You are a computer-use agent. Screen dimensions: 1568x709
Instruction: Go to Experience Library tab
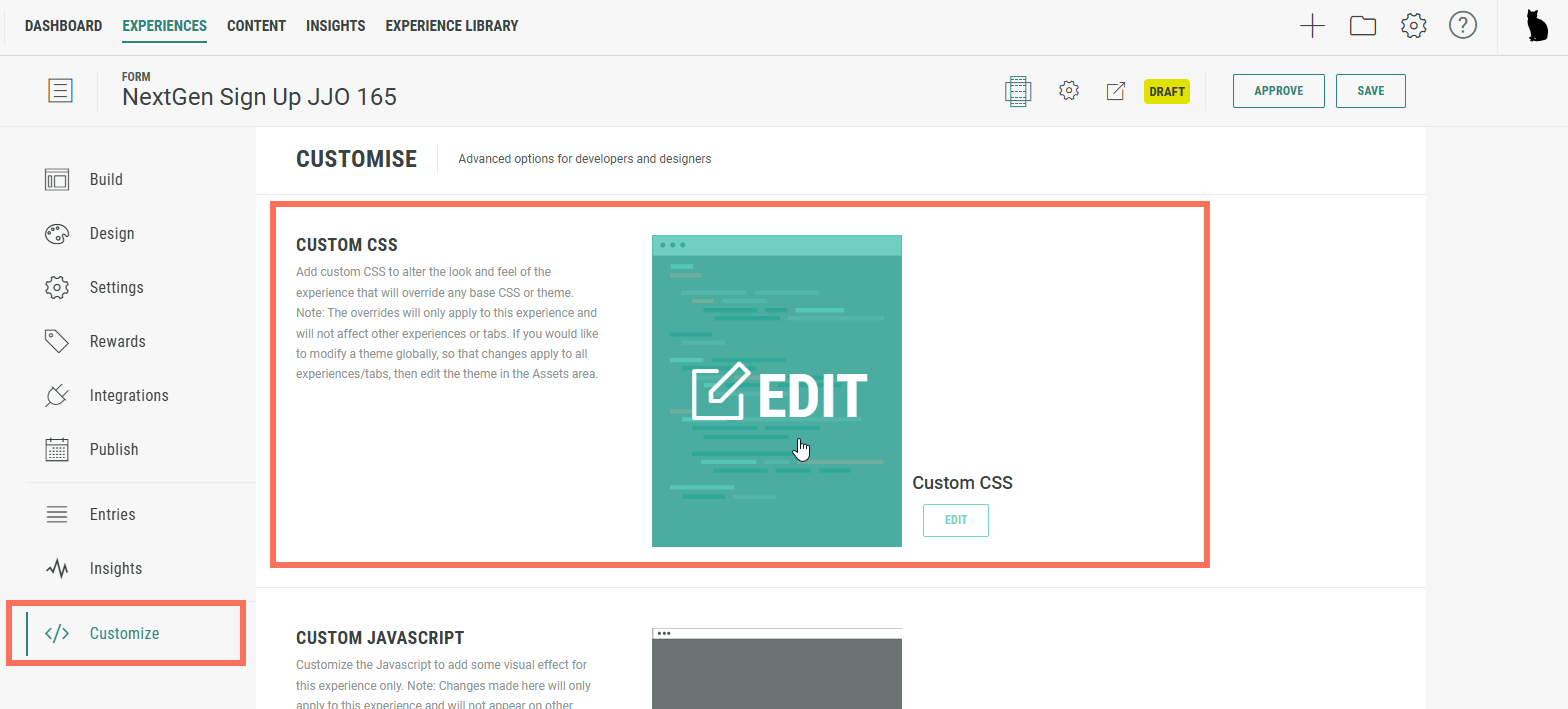coord(451,26)
